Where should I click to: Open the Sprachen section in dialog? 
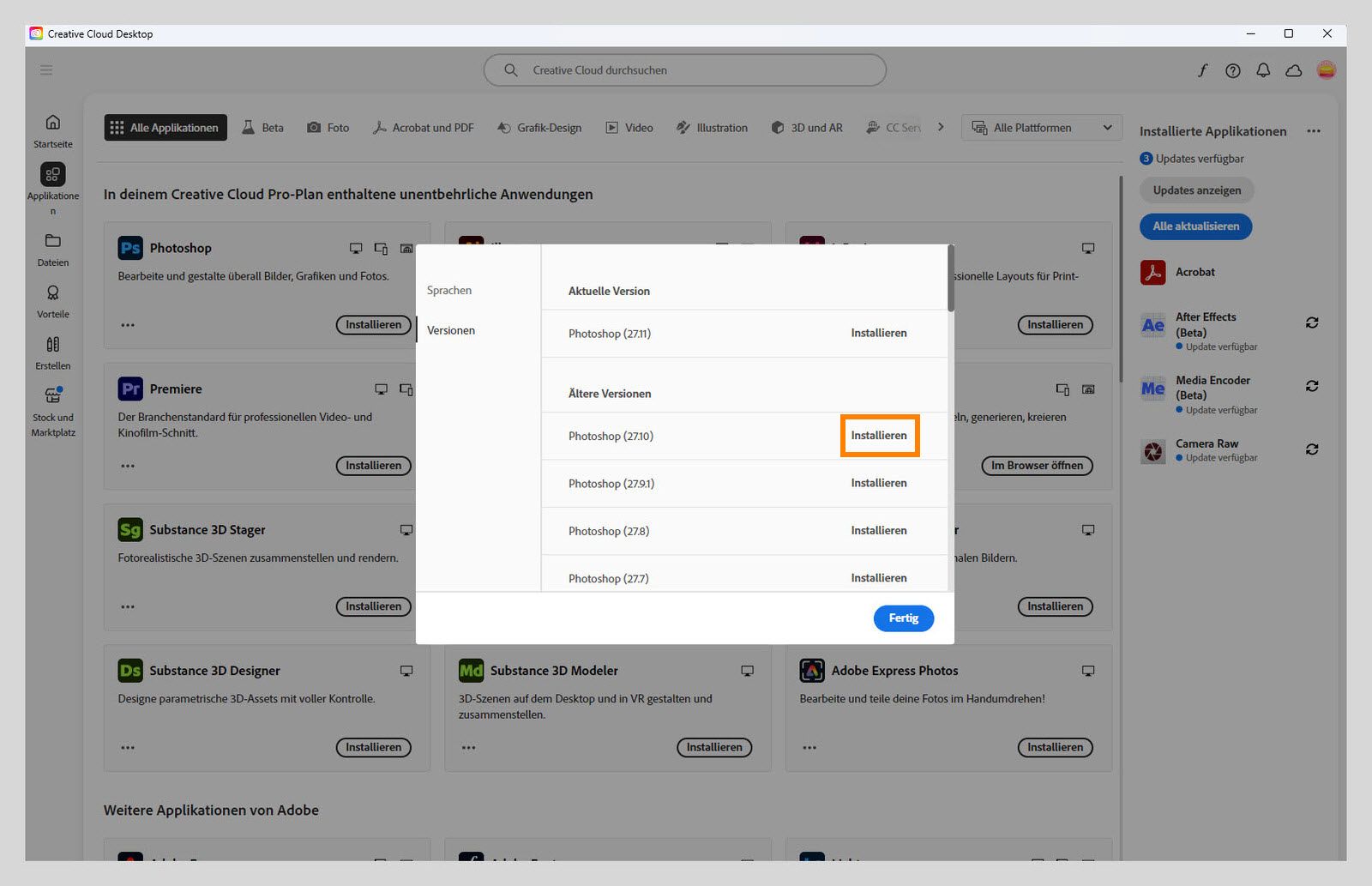point(449,291)
